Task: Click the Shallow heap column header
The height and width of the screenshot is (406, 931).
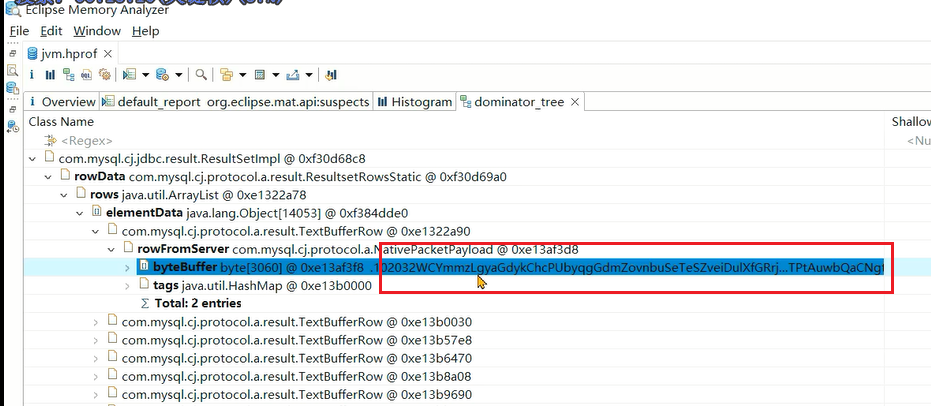Action: point(910,122)
